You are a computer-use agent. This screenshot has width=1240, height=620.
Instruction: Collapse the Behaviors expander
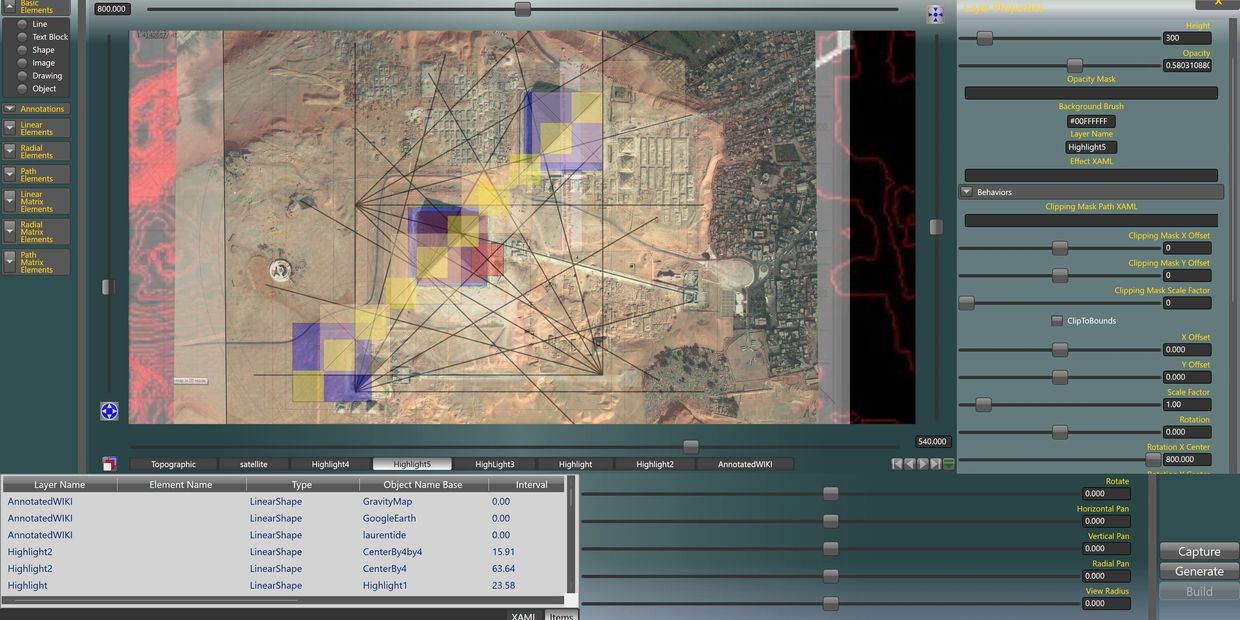[x=967, y=192]
